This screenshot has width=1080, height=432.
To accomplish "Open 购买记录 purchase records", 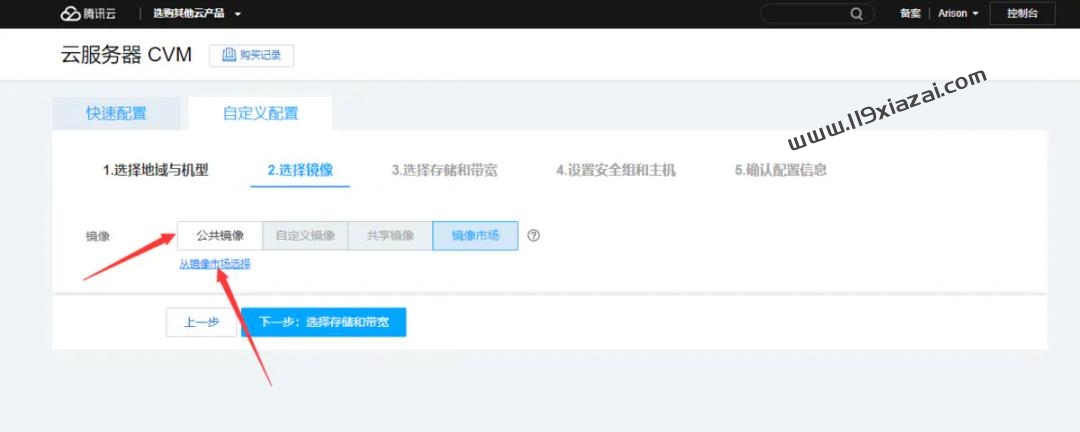I will click(x=251, y=56).
